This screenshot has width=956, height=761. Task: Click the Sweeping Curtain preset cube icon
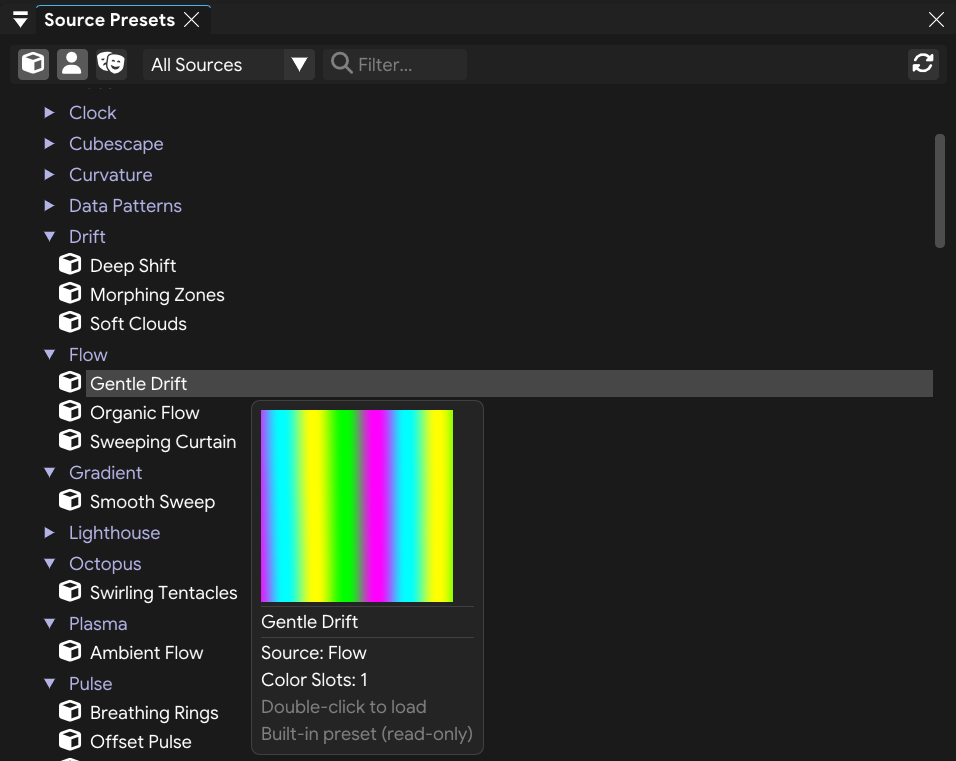[x=70, y=440]
